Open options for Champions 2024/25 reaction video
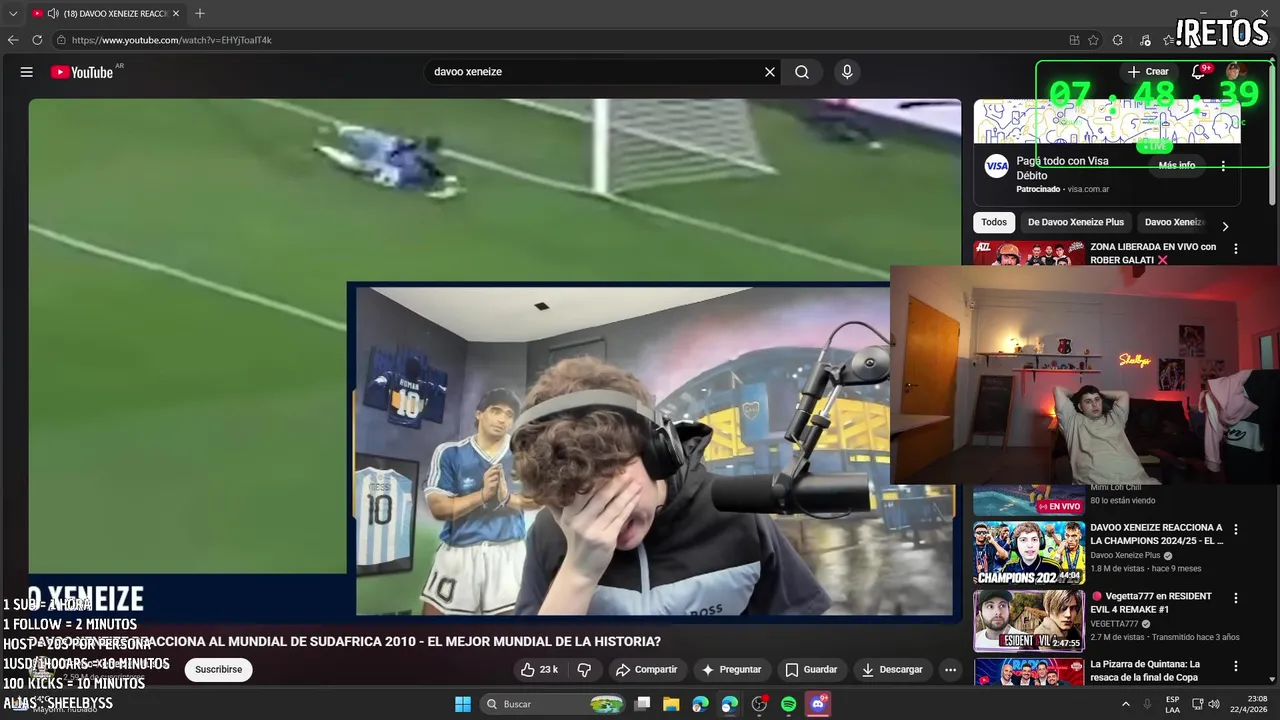 [1236, 529]
